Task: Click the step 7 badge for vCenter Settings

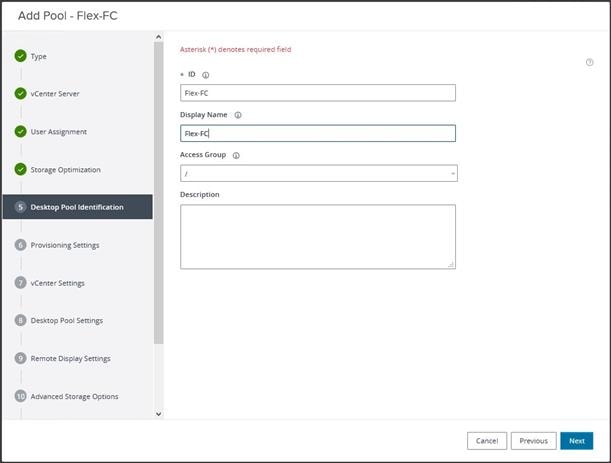Action: (20, 283)
